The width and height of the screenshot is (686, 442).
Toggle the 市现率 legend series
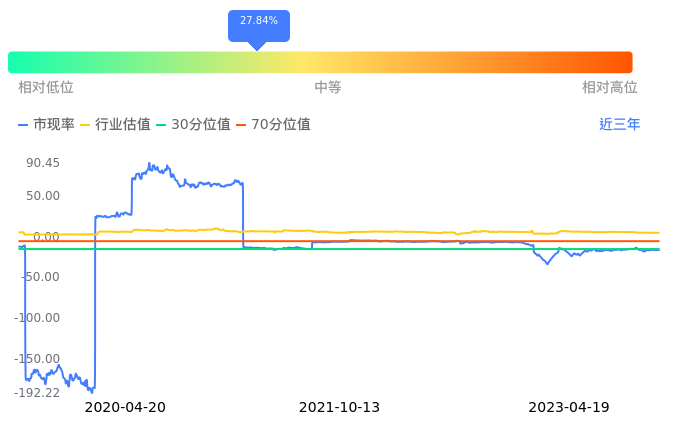click(x=47, y=125)
